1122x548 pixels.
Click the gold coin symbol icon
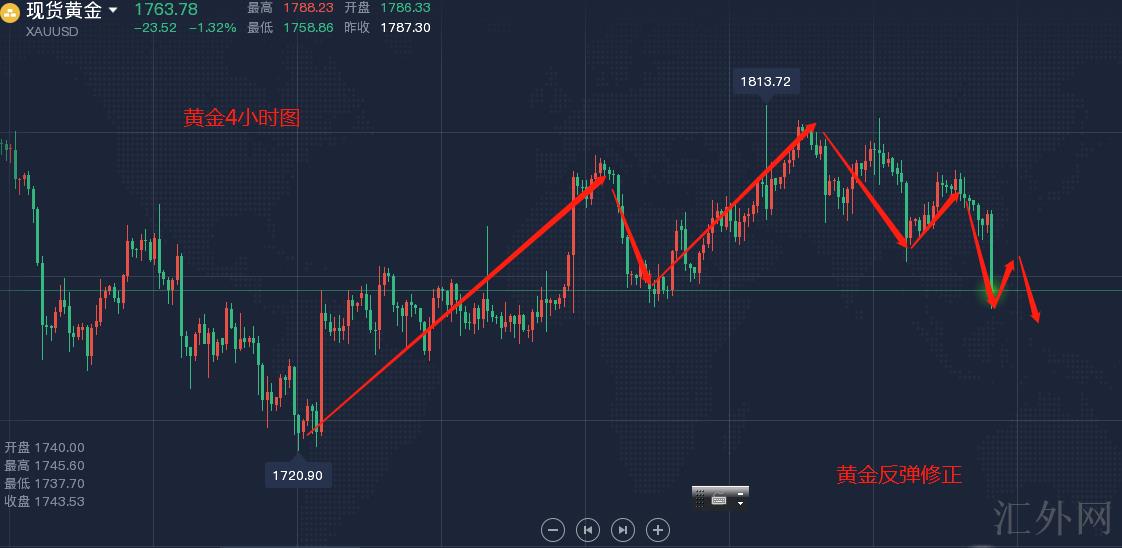point(10,13)
